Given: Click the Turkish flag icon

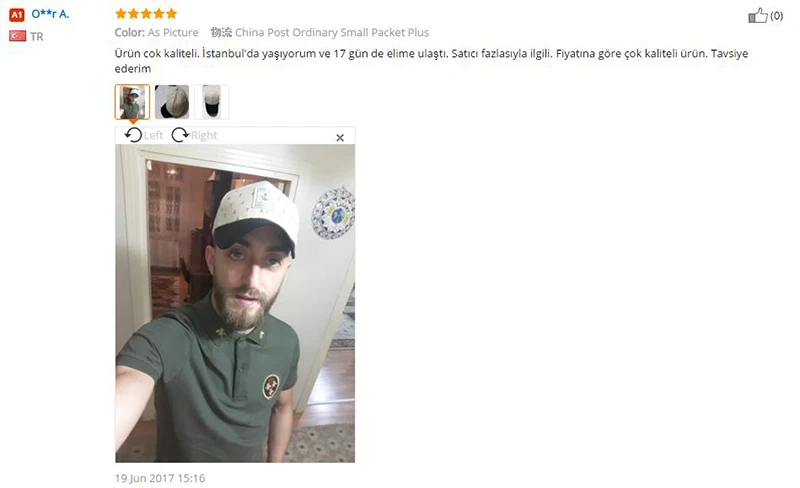Looking at the screenshot, I should 17,36.
